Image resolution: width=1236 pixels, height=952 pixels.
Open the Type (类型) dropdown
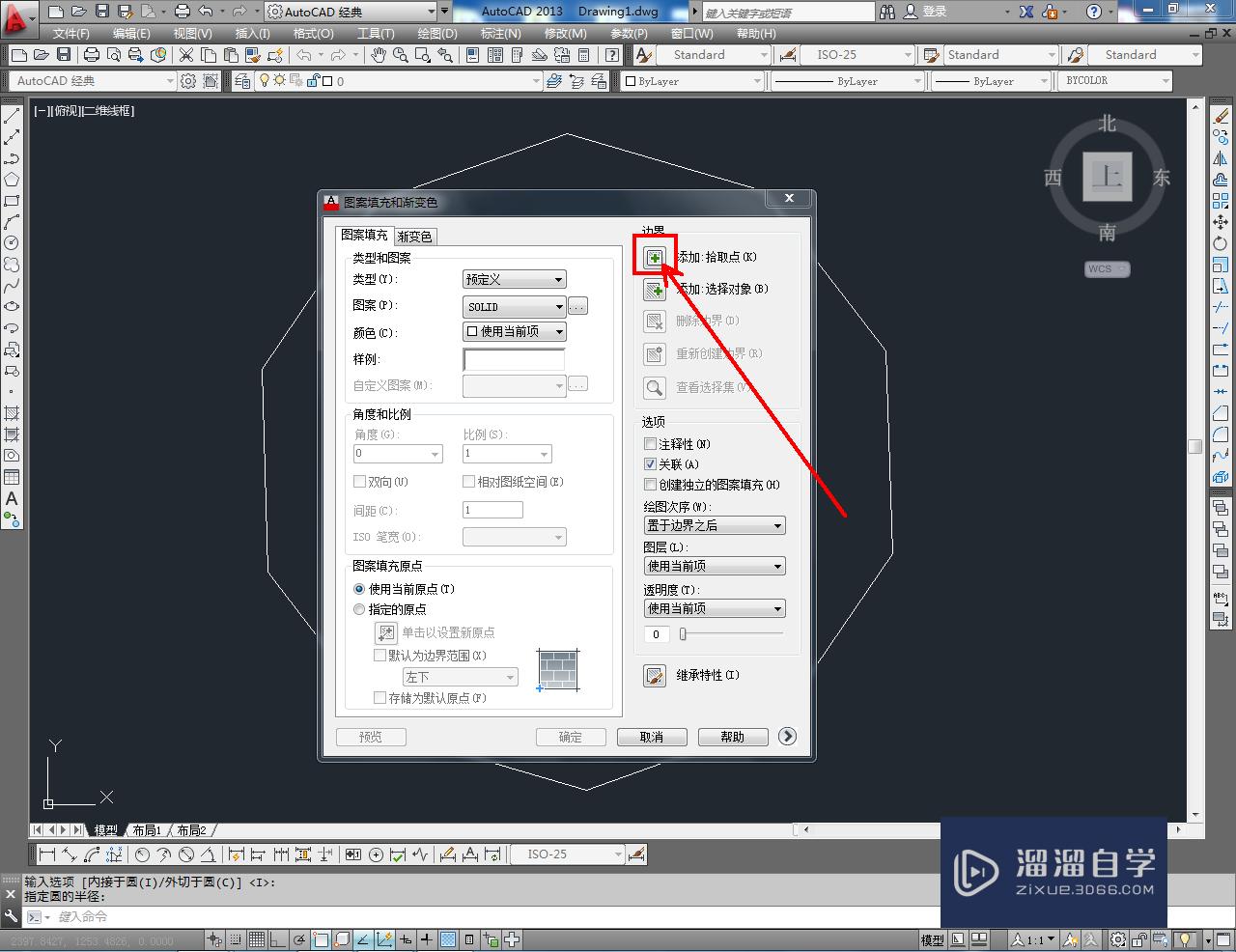tap(515, 279)
